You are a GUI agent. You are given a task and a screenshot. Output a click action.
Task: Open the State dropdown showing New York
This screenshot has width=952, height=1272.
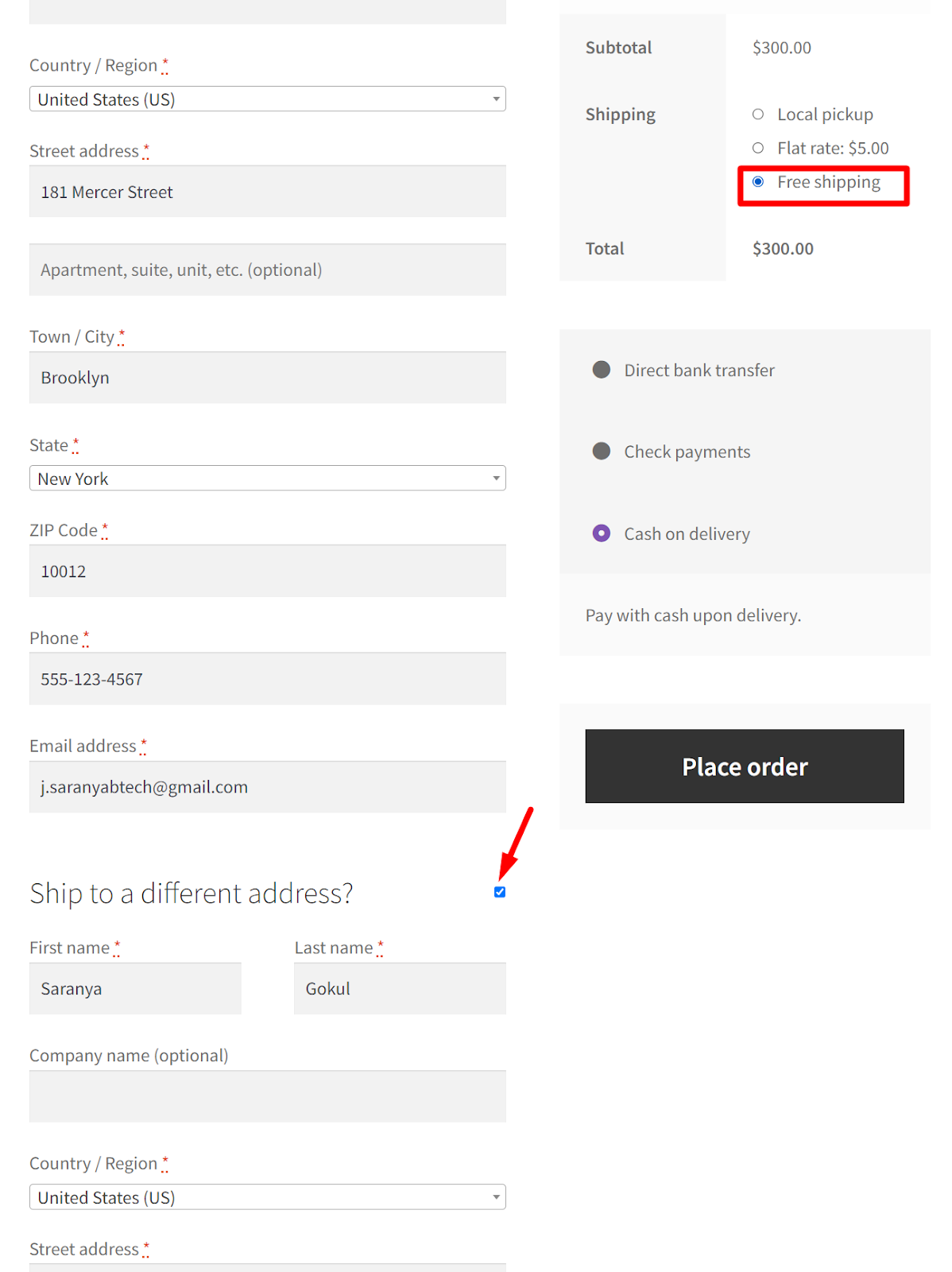267,478
